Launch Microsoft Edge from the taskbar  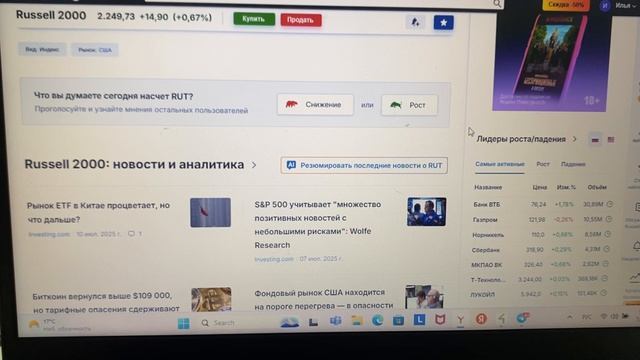click(x=377, y=320)
